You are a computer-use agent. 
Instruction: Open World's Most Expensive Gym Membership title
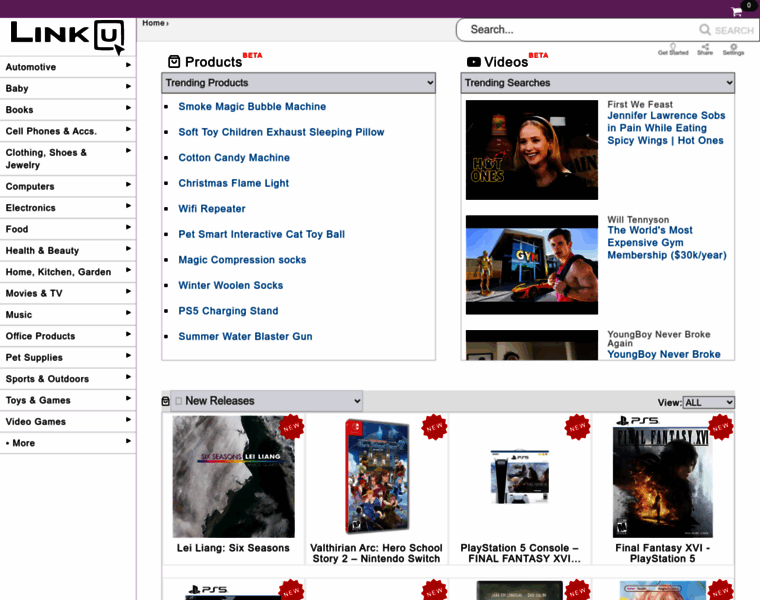667,242
